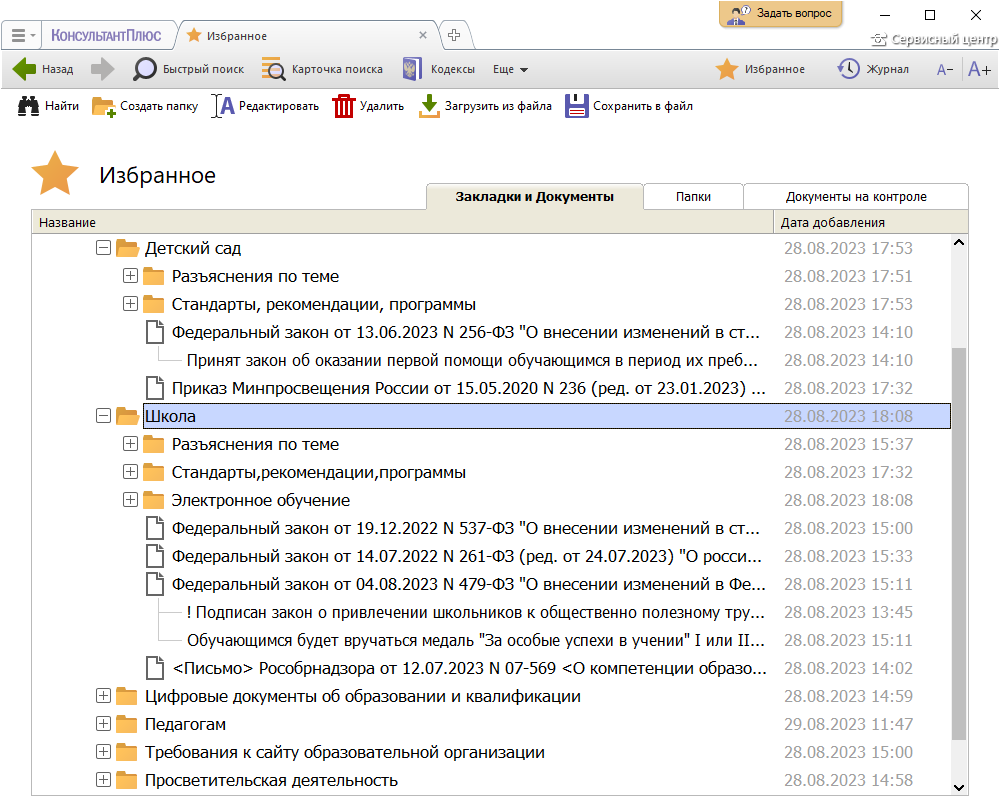Open the Codes book icon
This screenshot has width=1000, height=800.
411,69
